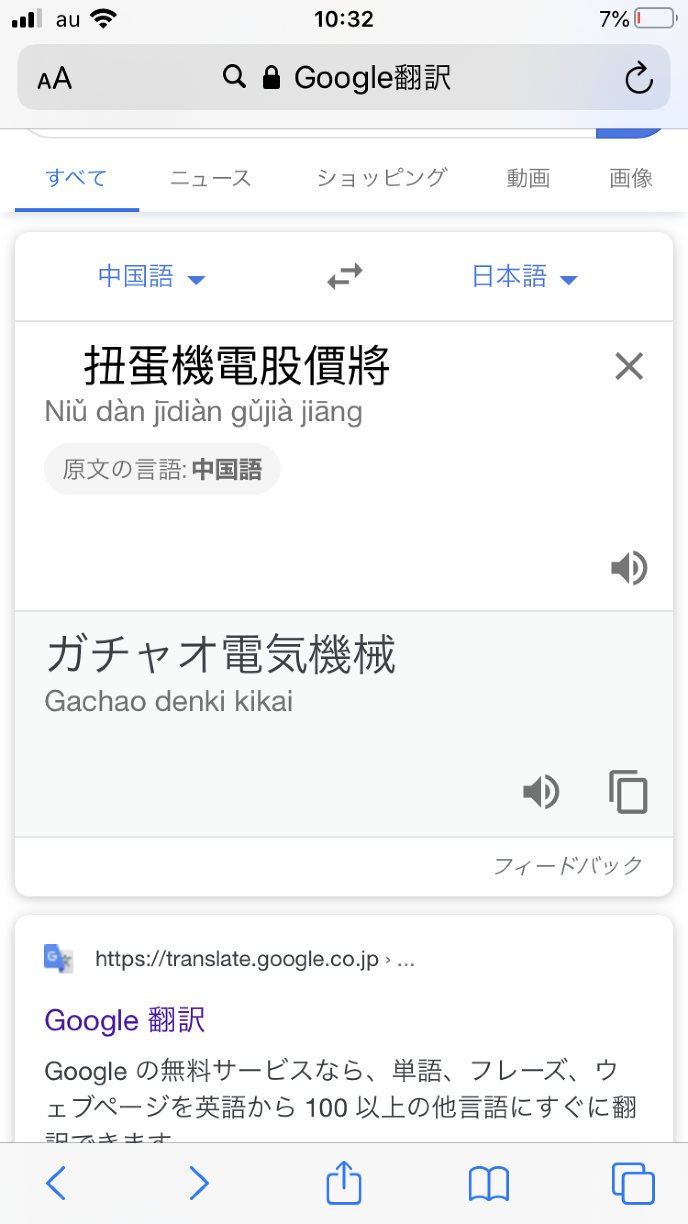Copy the Japanese translation
This screenshot has height=1224, width=688.
coord(628,792)
